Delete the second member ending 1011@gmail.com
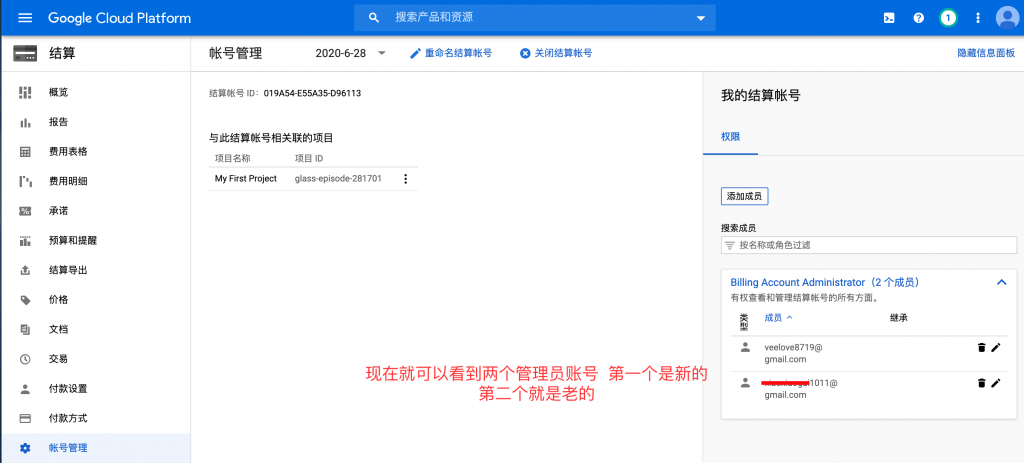 pyautogui.click(x=981, y=383)
